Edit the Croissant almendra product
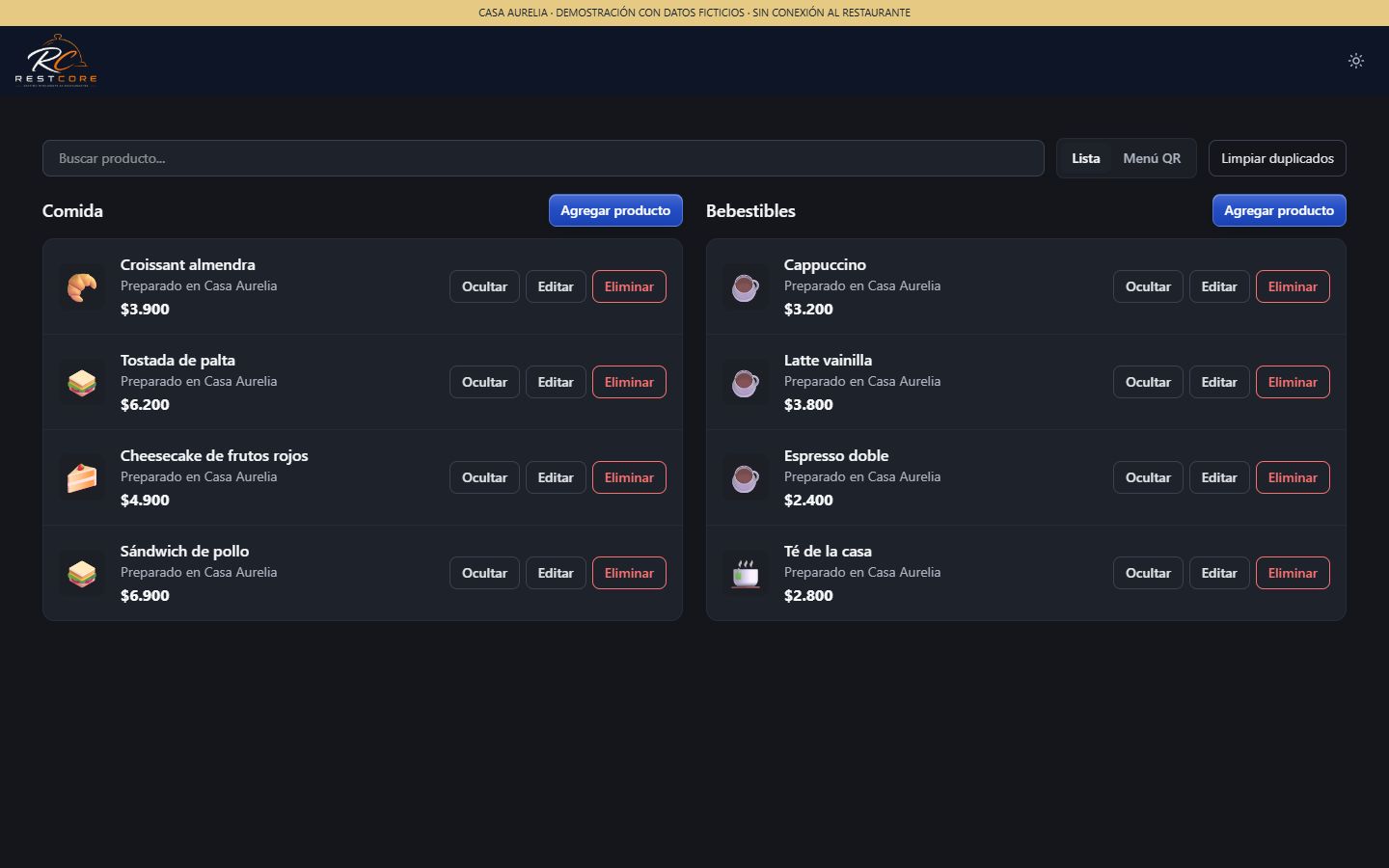Viewport: 1389px width, 868px height. (x=556, y=286)
